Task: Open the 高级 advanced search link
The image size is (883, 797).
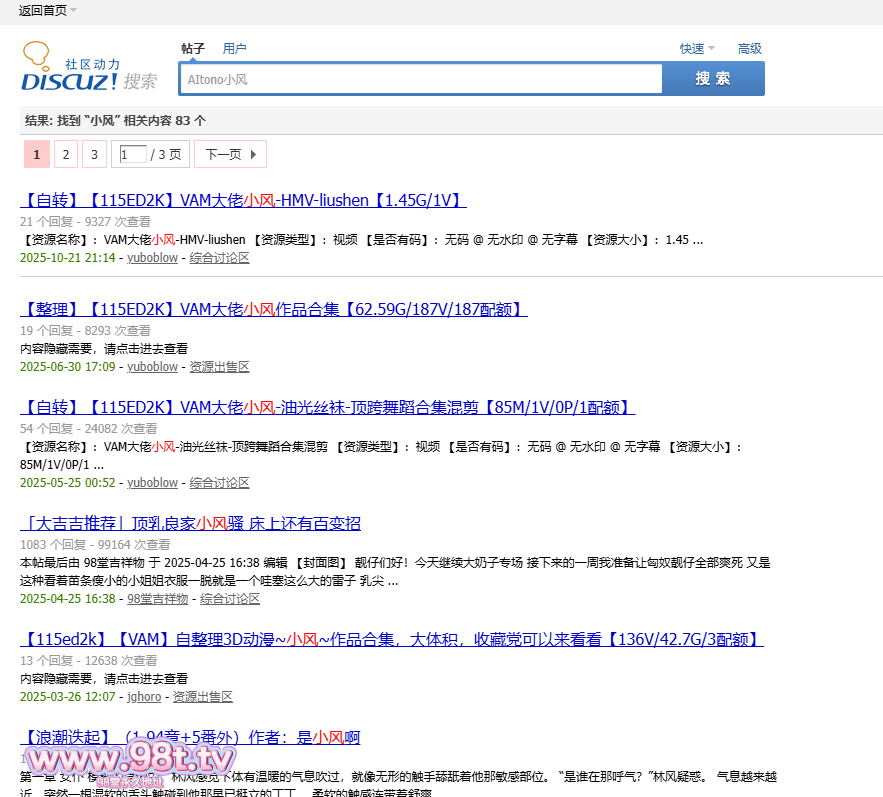Action: point(749,48)
